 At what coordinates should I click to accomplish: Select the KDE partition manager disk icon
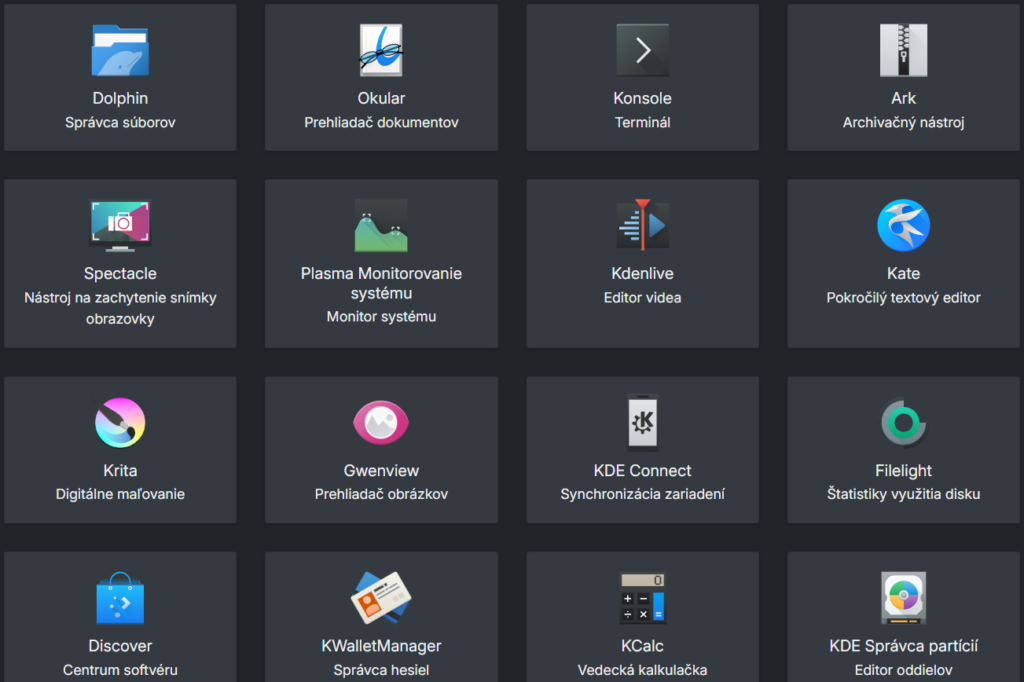[904, 598]
